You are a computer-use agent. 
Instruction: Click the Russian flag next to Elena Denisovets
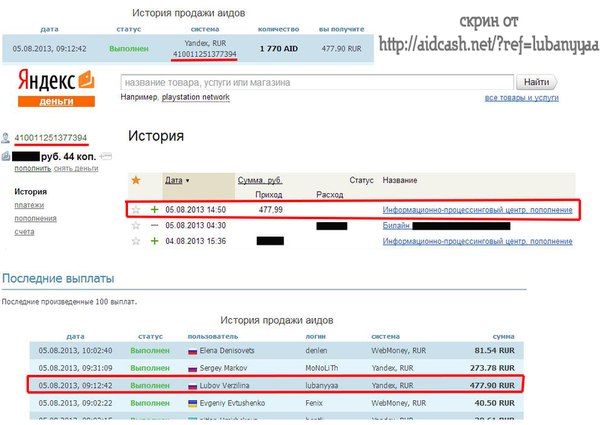tap(194, 351)
